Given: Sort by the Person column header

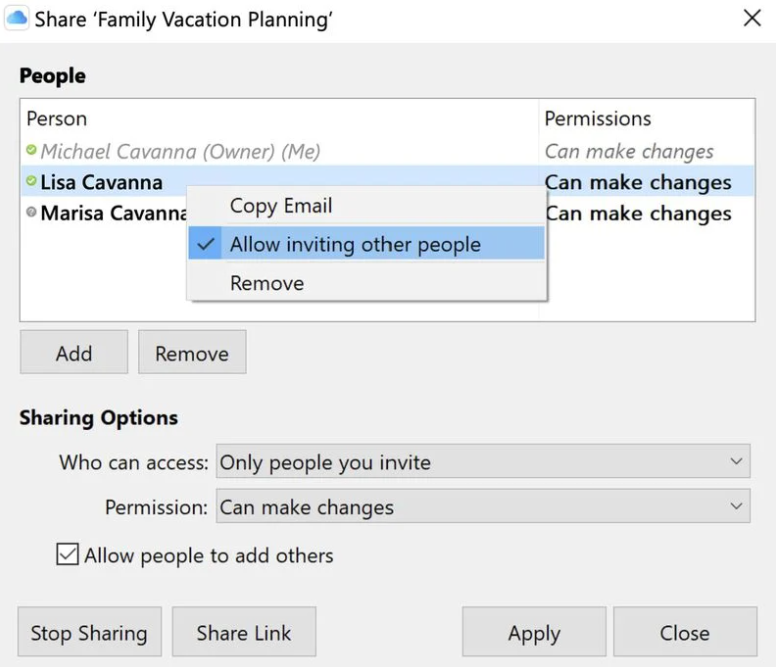Looking at the screenshot, I should tap(57, 119).
